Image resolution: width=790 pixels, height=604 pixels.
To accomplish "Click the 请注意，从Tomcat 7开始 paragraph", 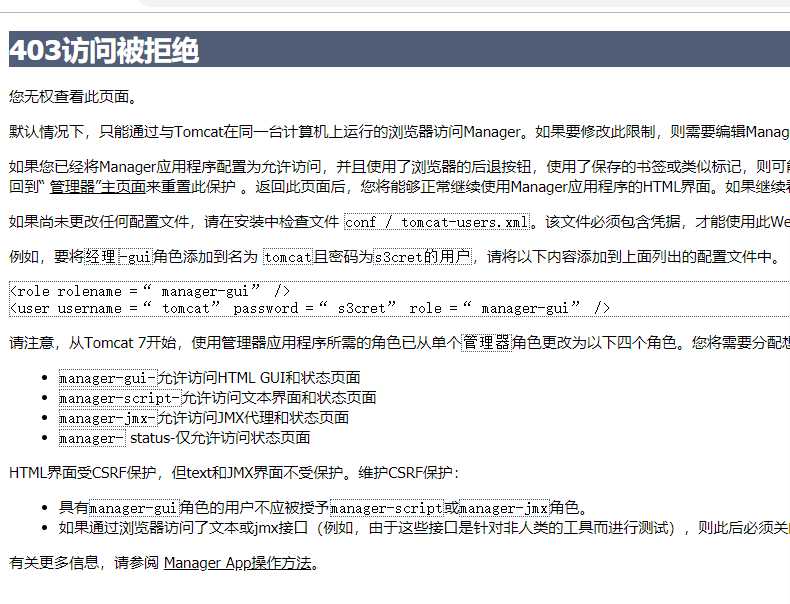I will tap(400, 343).
